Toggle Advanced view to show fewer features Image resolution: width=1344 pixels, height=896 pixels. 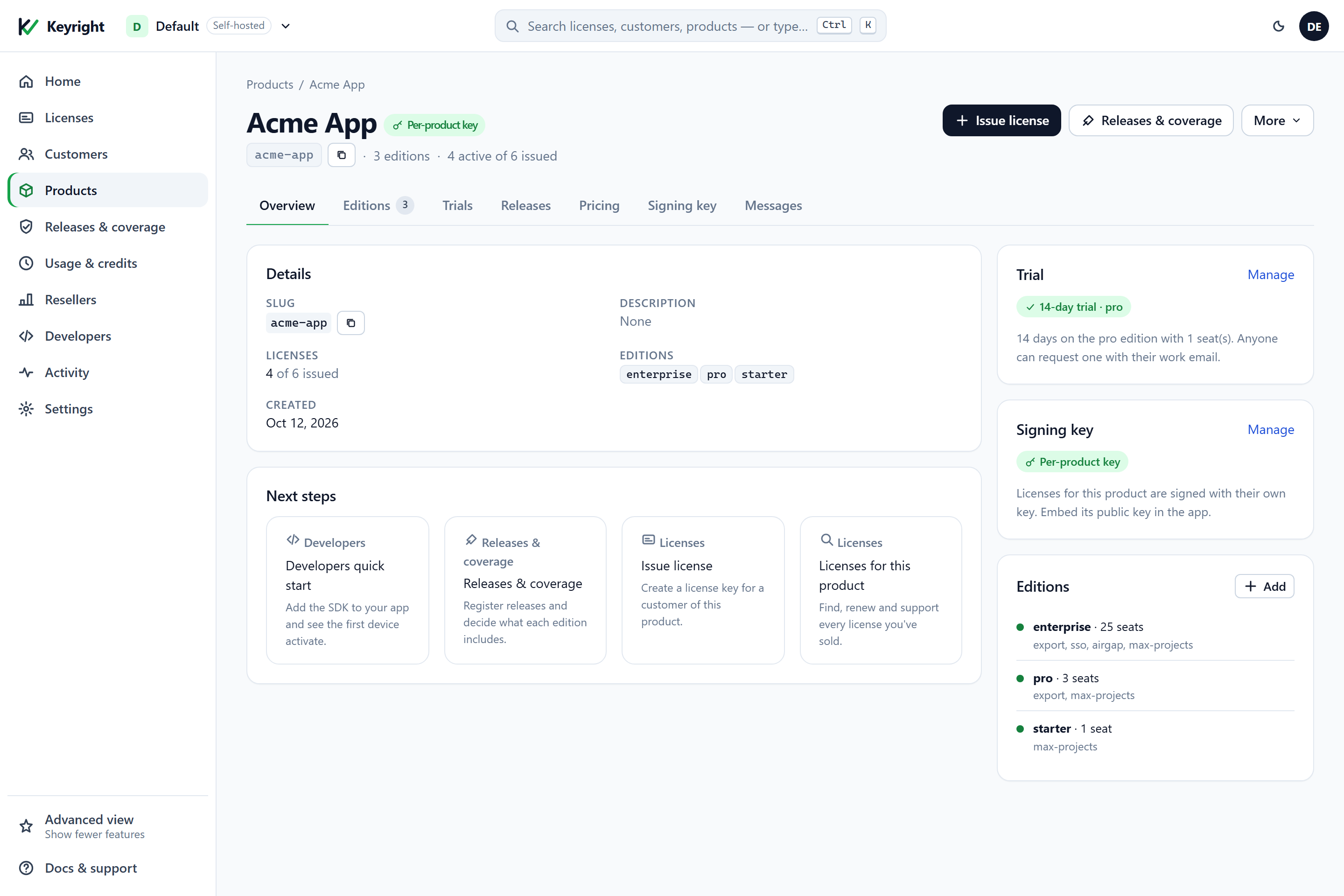coord(108,826)
